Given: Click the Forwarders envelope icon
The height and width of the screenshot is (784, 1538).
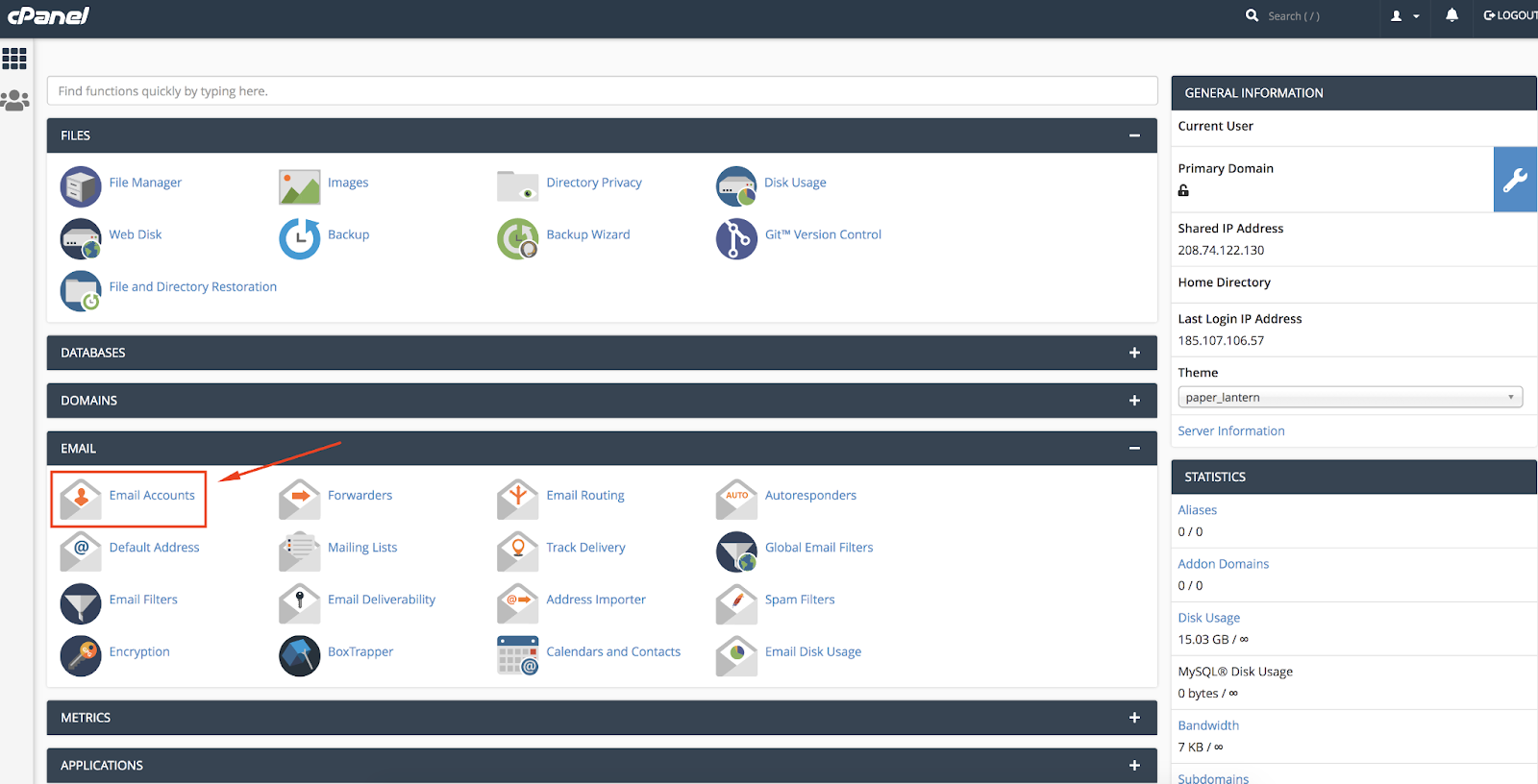Looking at the screenshot, I should pyautogui.click(x=300, y=500).
